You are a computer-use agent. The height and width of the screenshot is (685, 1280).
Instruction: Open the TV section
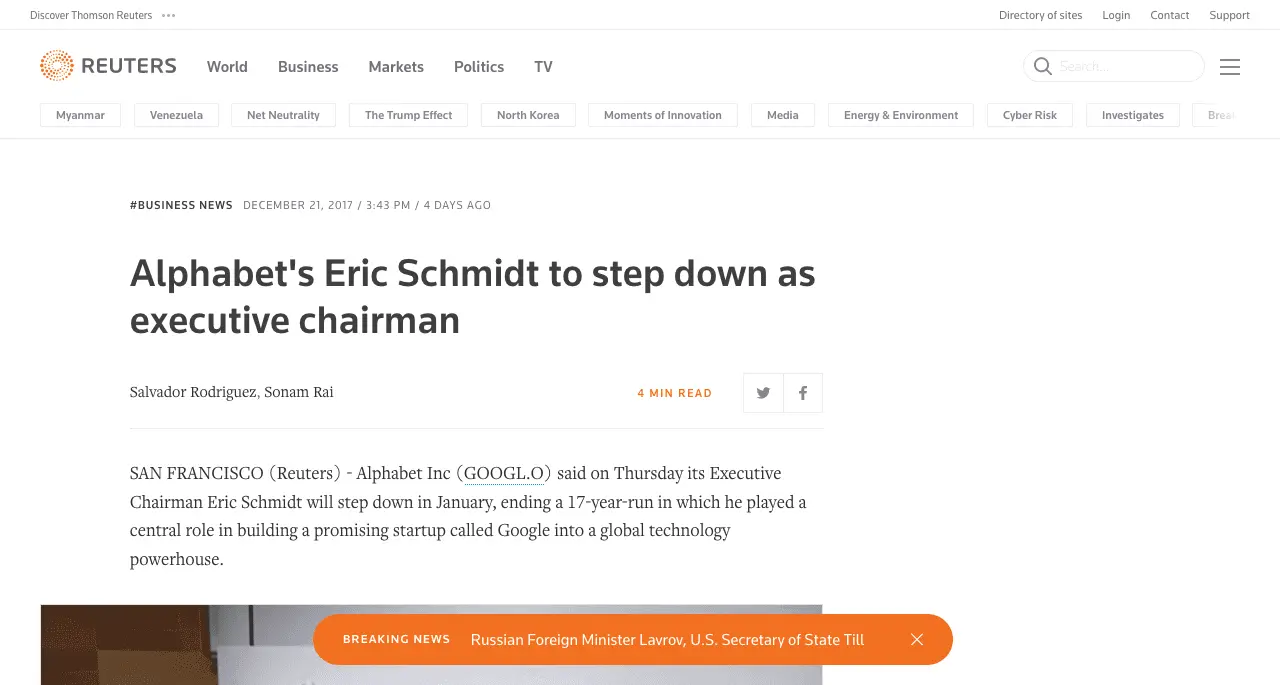coord(543,67)
